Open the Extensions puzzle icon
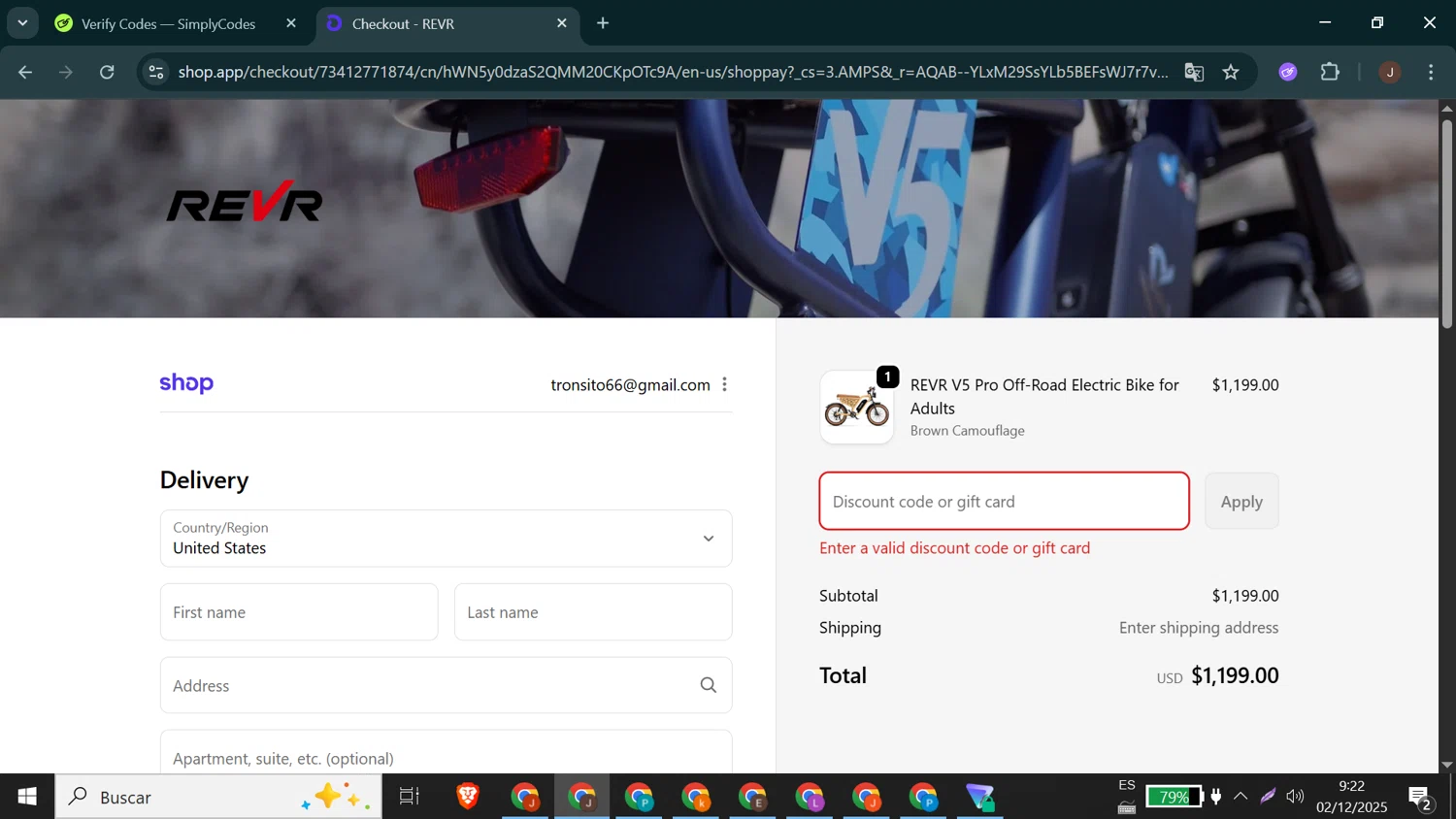Viewport: 1456px width, 819px height. [1330, 72]
